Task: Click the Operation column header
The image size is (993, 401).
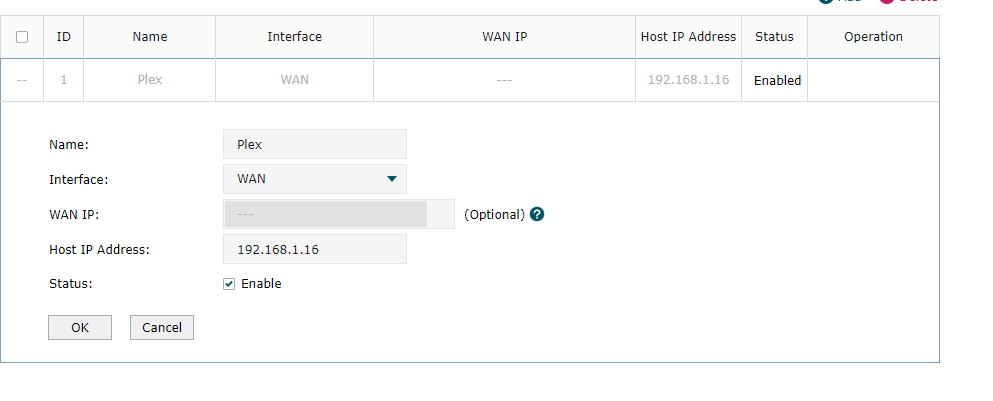Action: click(x=873, y=37)
